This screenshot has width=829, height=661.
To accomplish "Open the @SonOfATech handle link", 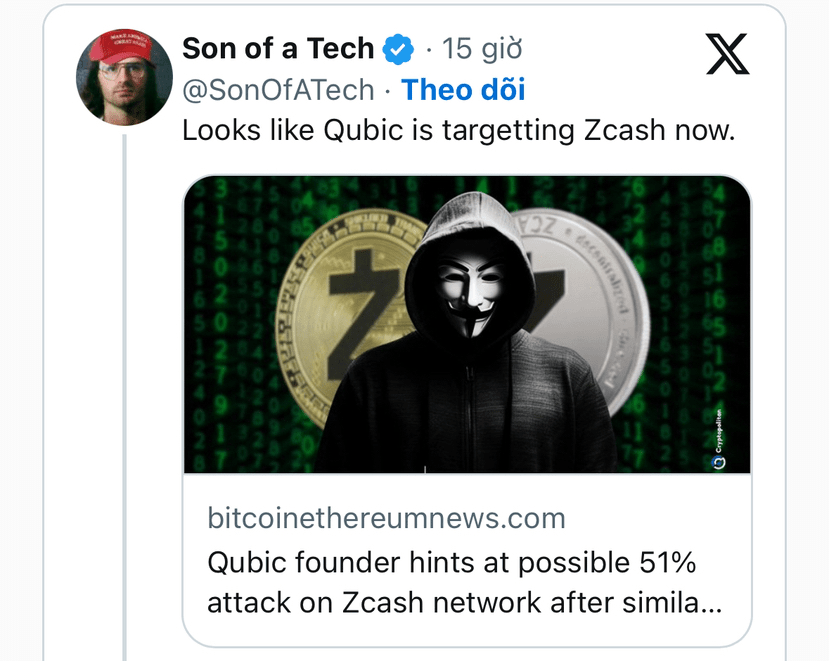I will pos(278,89).
